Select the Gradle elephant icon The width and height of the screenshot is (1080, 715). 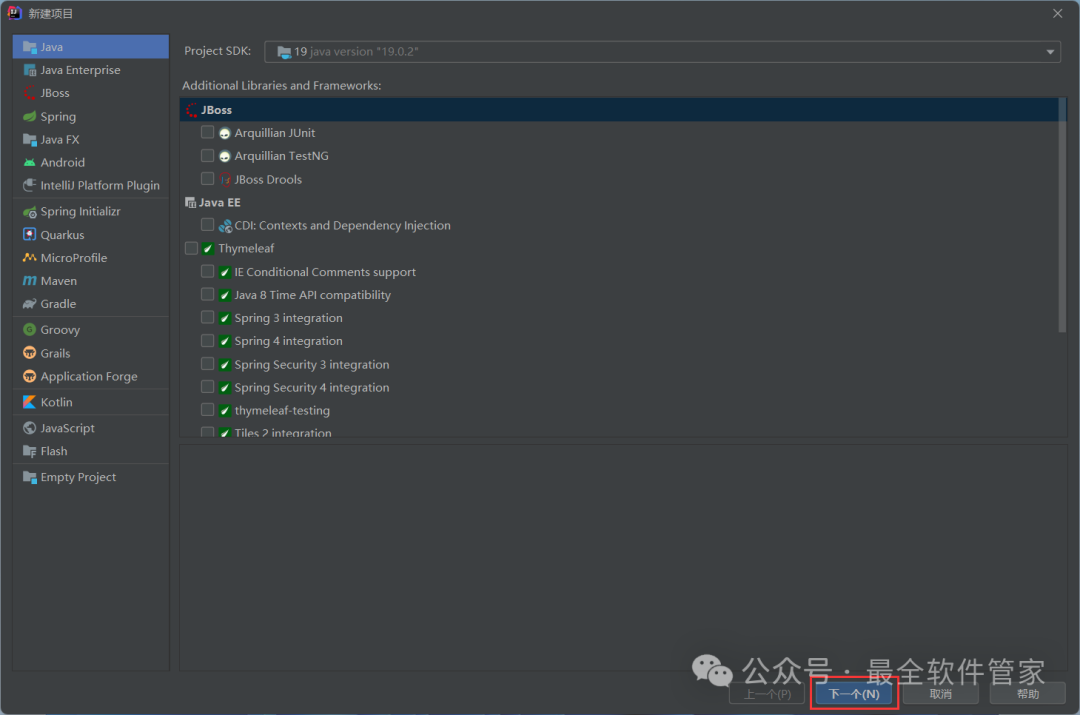point(30,304)
